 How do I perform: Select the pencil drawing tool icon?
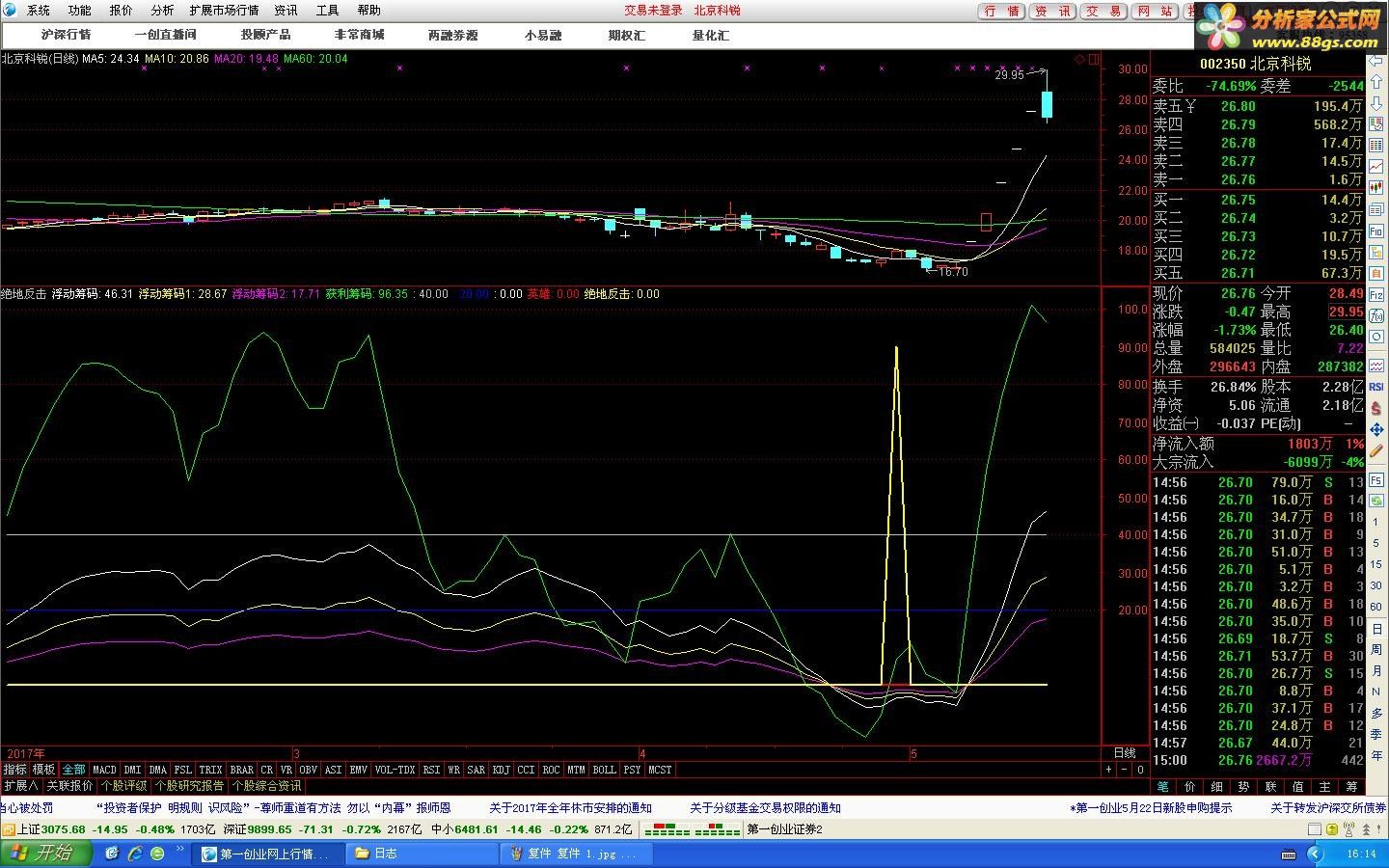pos(1376,449)
